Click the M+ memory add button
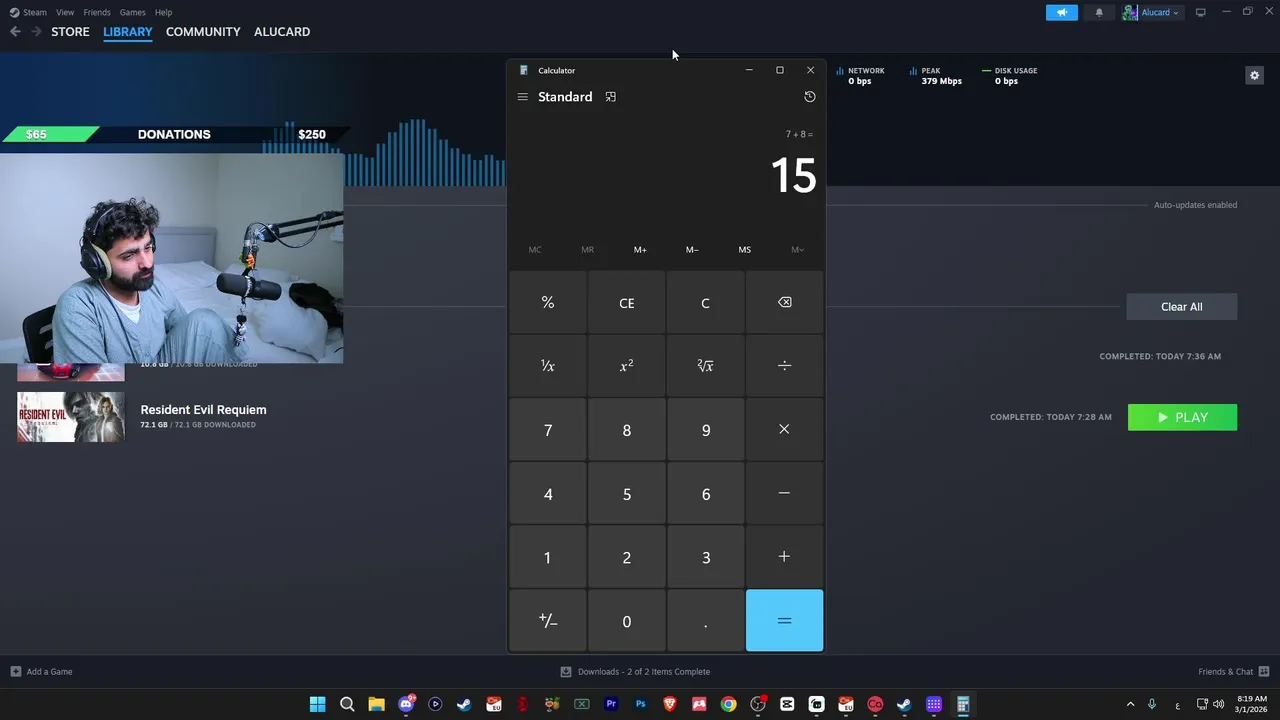1280x720 pixels. (x=640, y=250)
